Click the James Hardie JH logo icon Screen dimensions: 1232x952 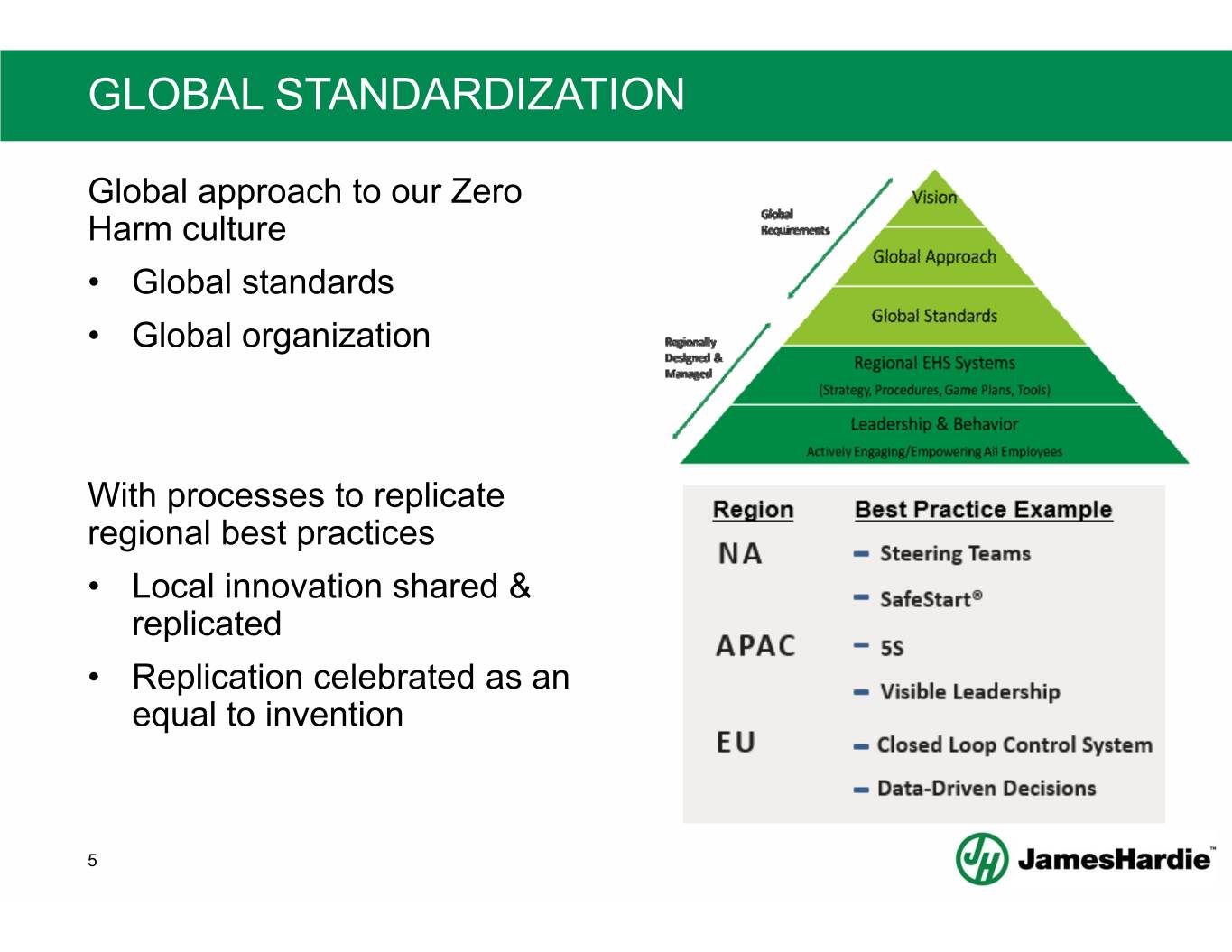981,858
